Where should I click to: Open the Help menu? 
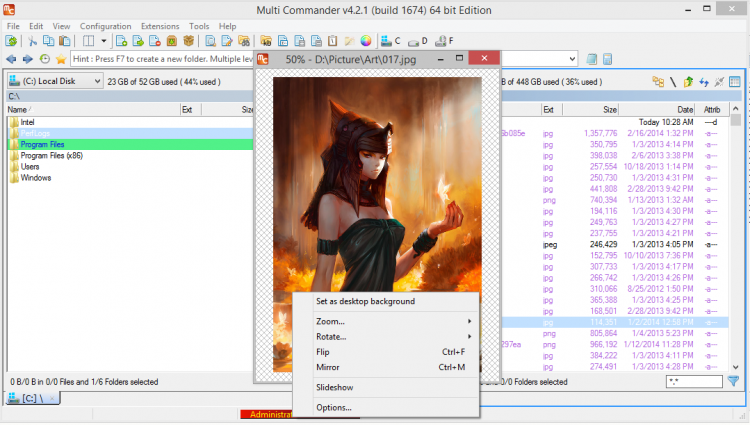pyautogui.click(x=227, y=26)
